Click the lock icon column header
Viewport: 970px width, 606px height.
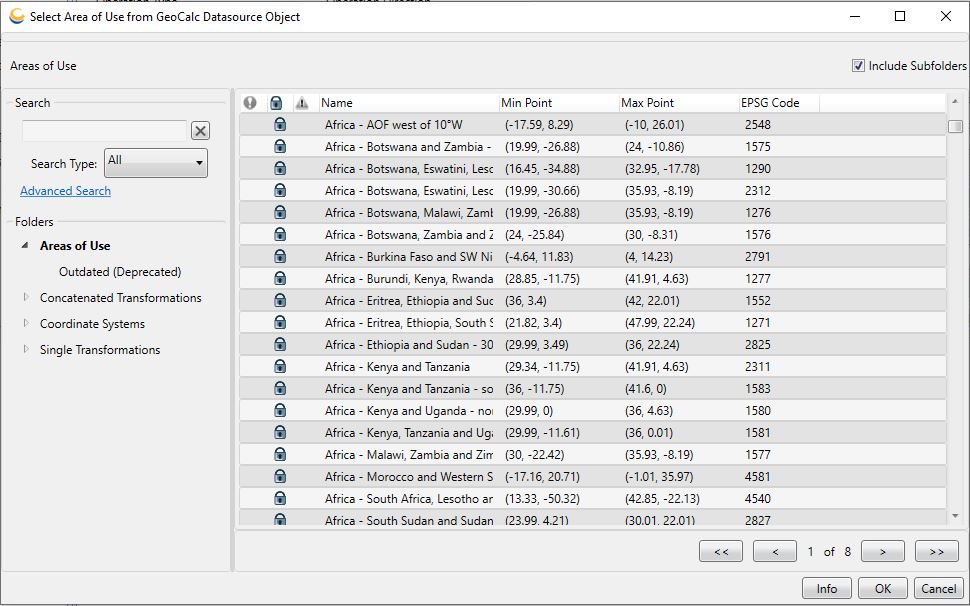click(276, 103)
